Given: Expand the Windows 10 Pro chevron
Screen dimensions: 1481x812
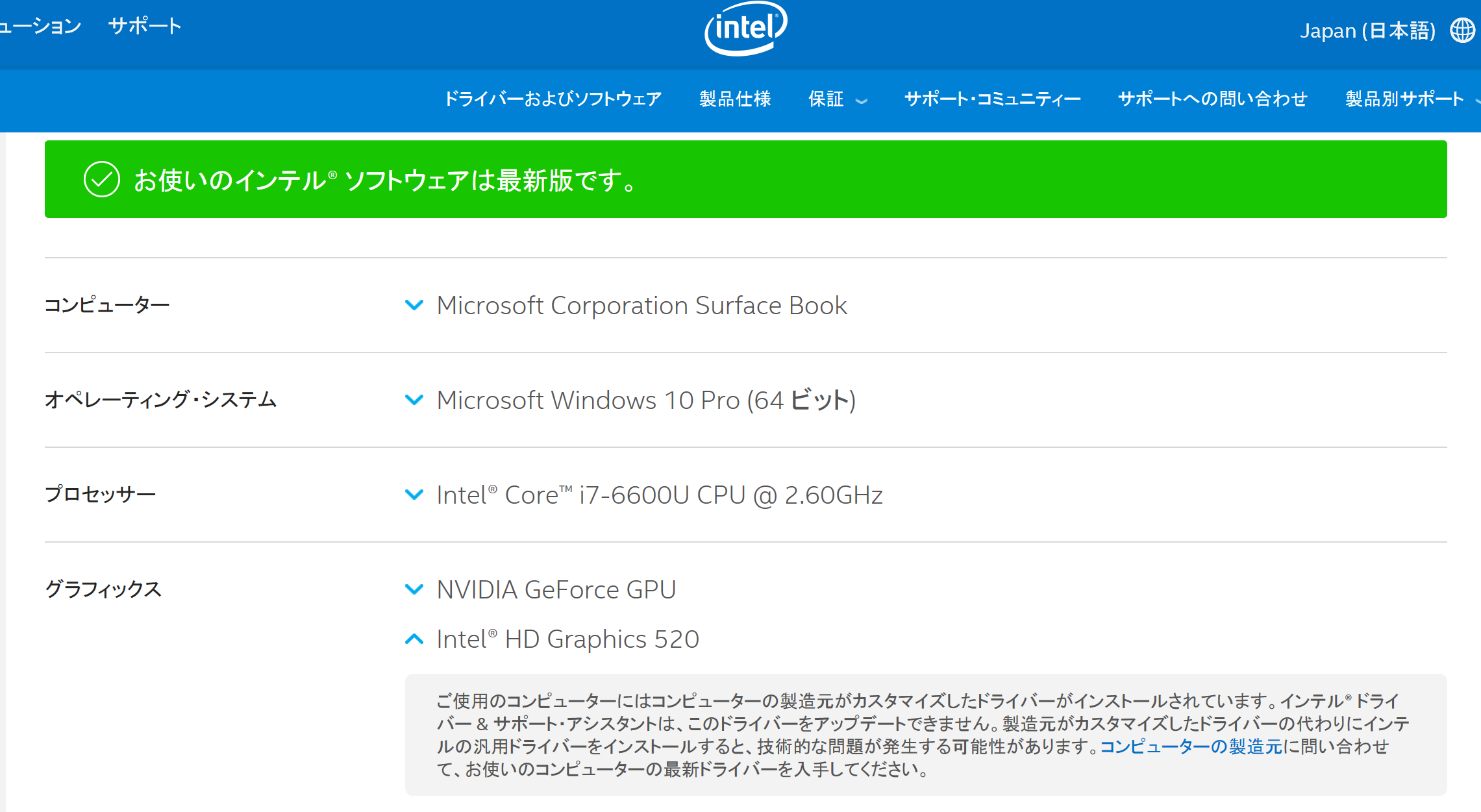Looking at the screenshot, I should (x=414, y=399).
